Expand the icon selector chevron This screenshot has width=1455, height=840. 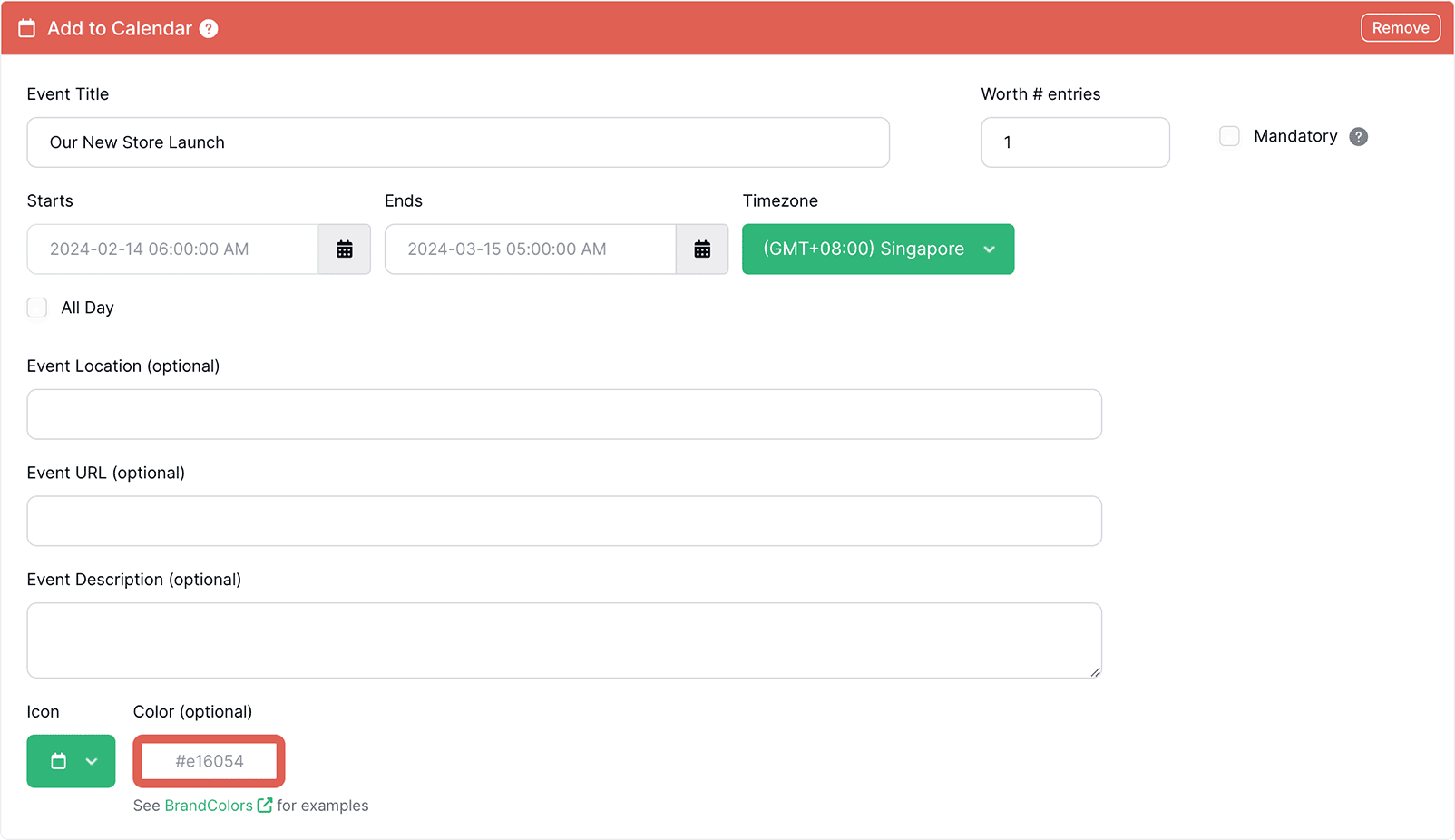click(x=91, y=761)
